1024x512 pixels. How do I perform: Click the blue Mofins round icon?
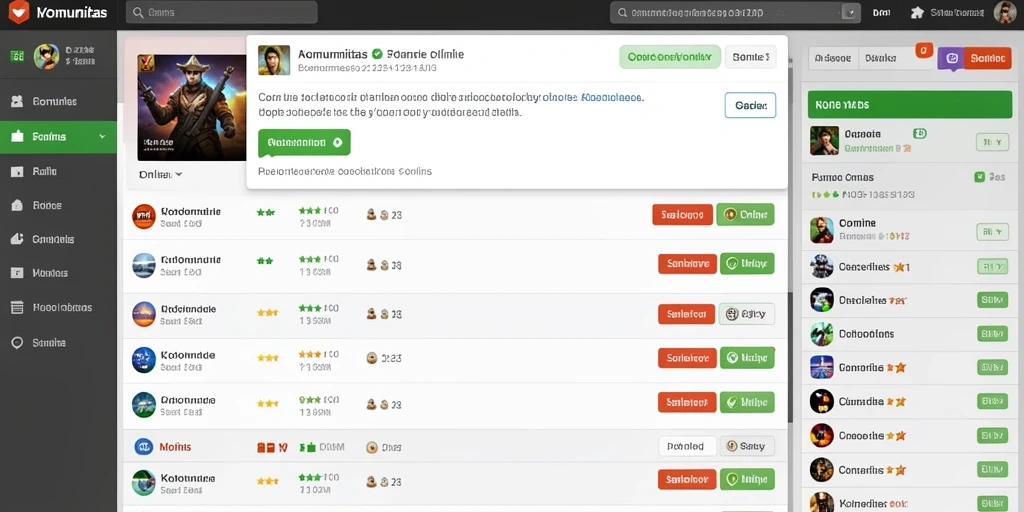pyautogui.click(x=143, y=447)
